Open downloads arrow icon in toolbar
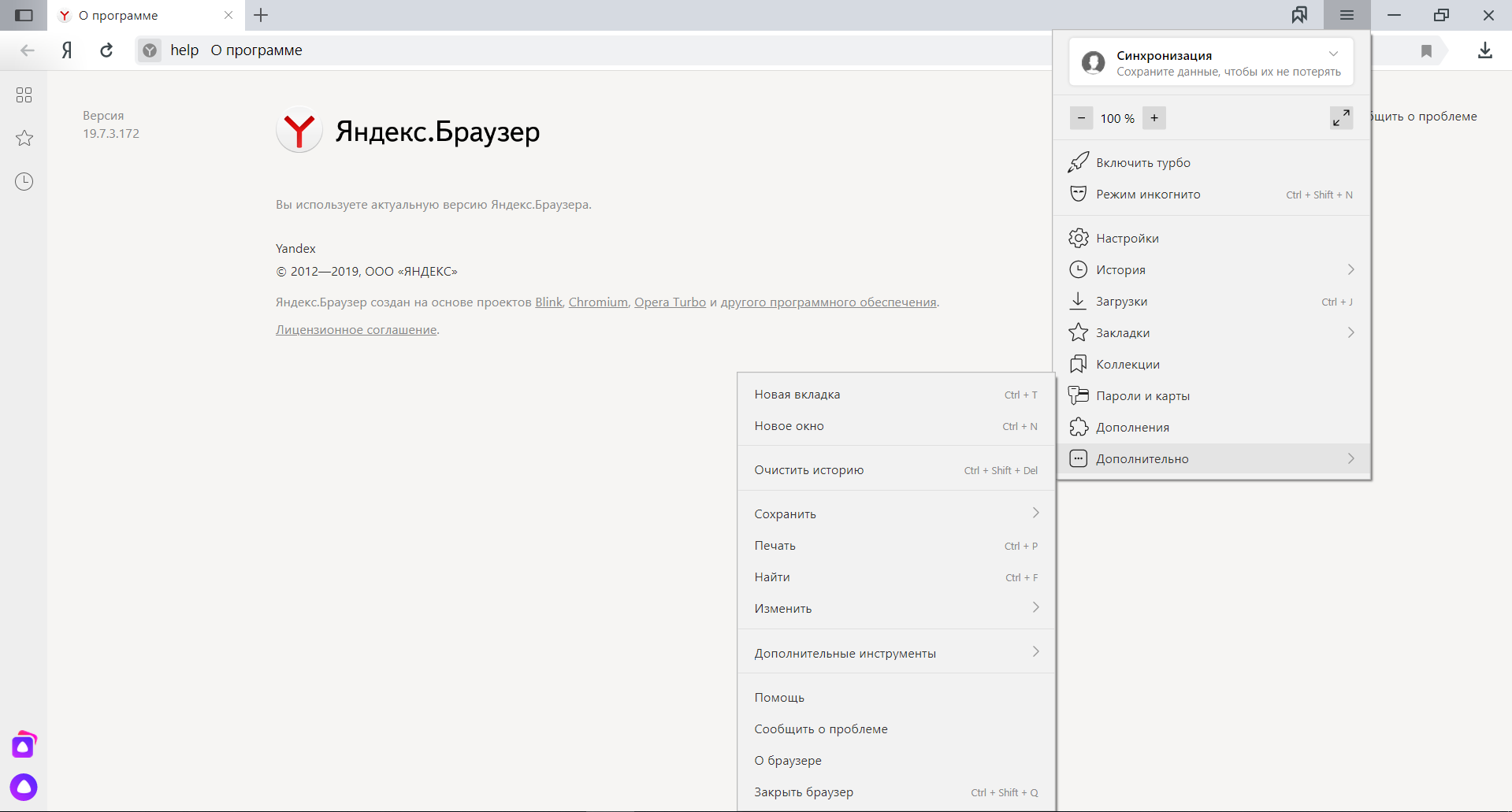Image resolution: width=1512 pixels, height=812 pixels. [x=1485, y=50]
